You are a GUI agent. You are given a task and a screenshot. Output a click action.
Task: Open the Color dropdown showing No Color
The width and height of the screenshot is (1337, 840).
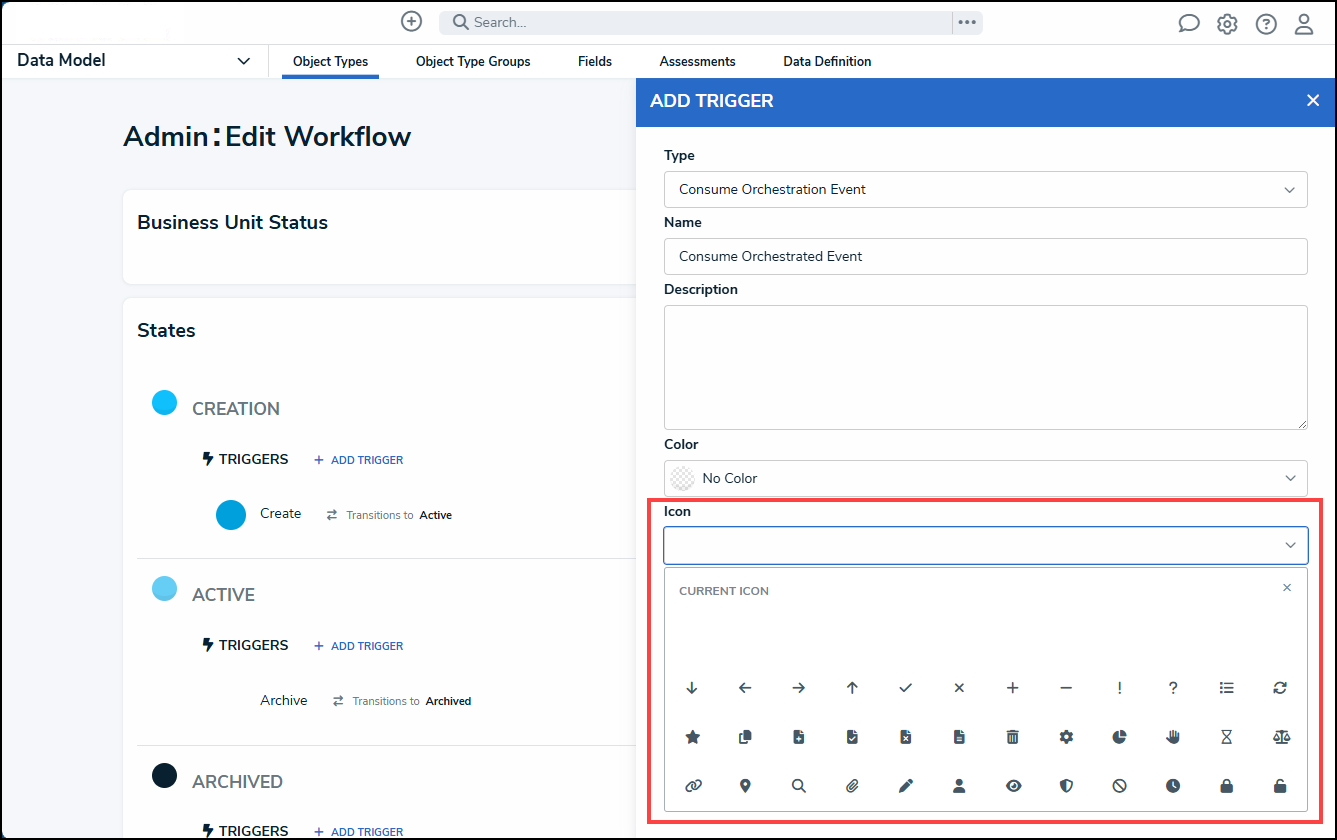985,478
